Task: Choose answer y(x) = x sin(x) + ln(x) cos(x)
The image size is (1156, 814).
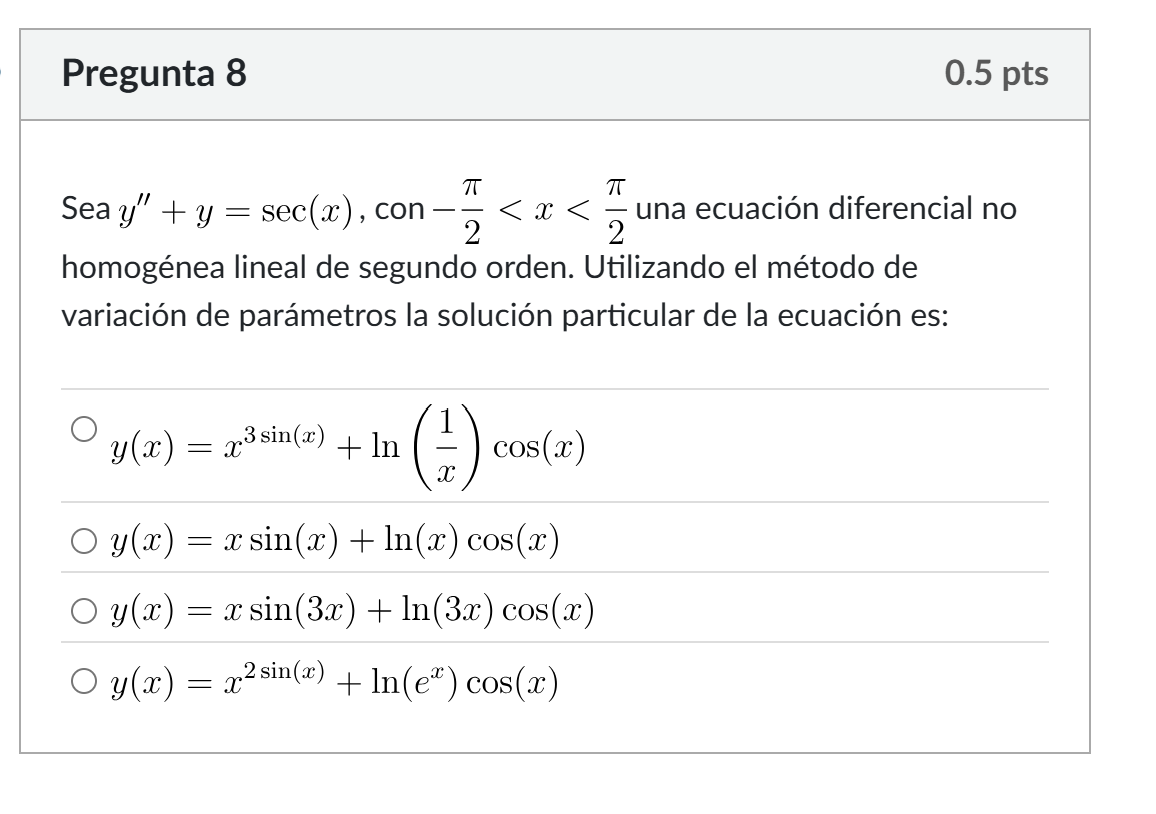Action: tap(84, 540)
